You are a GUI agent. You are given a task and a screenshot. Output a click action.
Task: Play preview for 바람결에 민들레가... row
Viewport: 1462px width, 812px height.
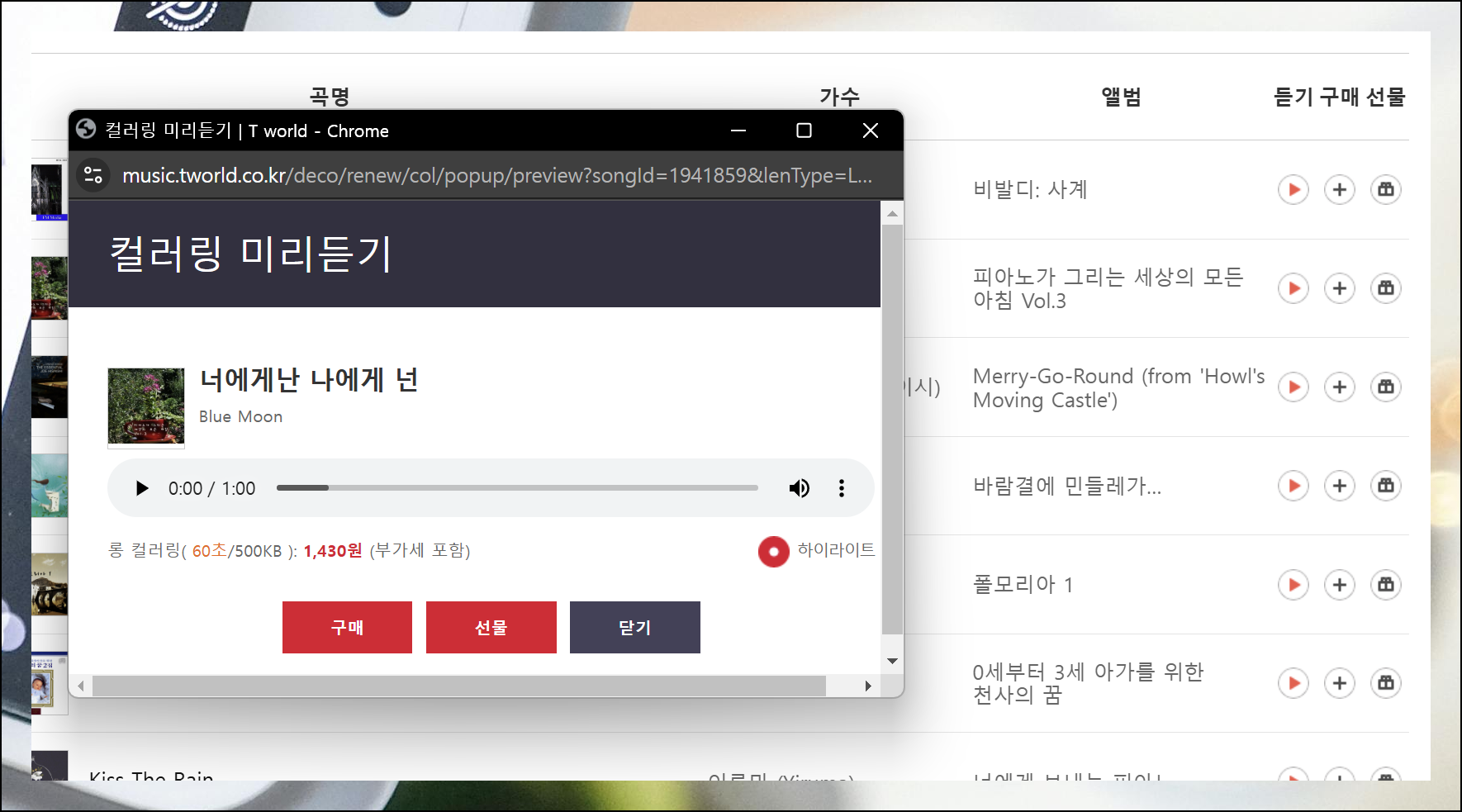pyautogui.click(x=1293, y=486)
